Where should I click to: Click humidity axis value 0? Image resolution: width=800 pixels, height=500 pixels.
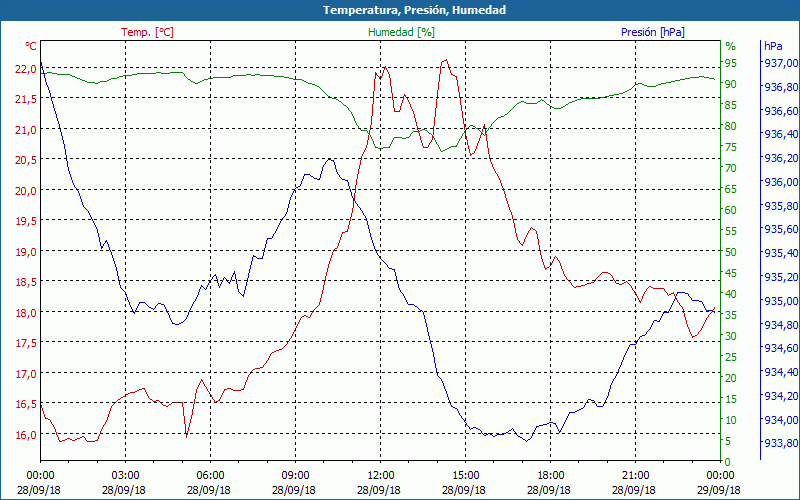[x=728, y=462]
